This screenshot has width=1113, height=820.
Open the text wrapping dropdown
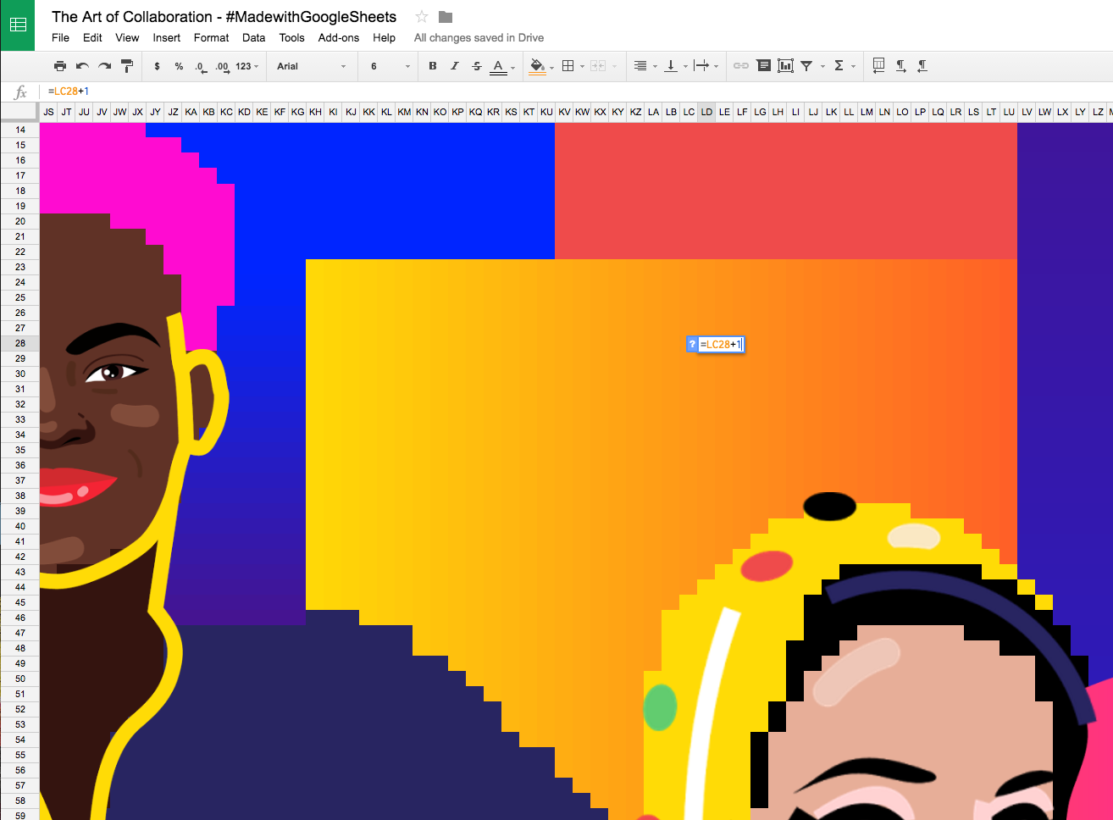(706, 66)
